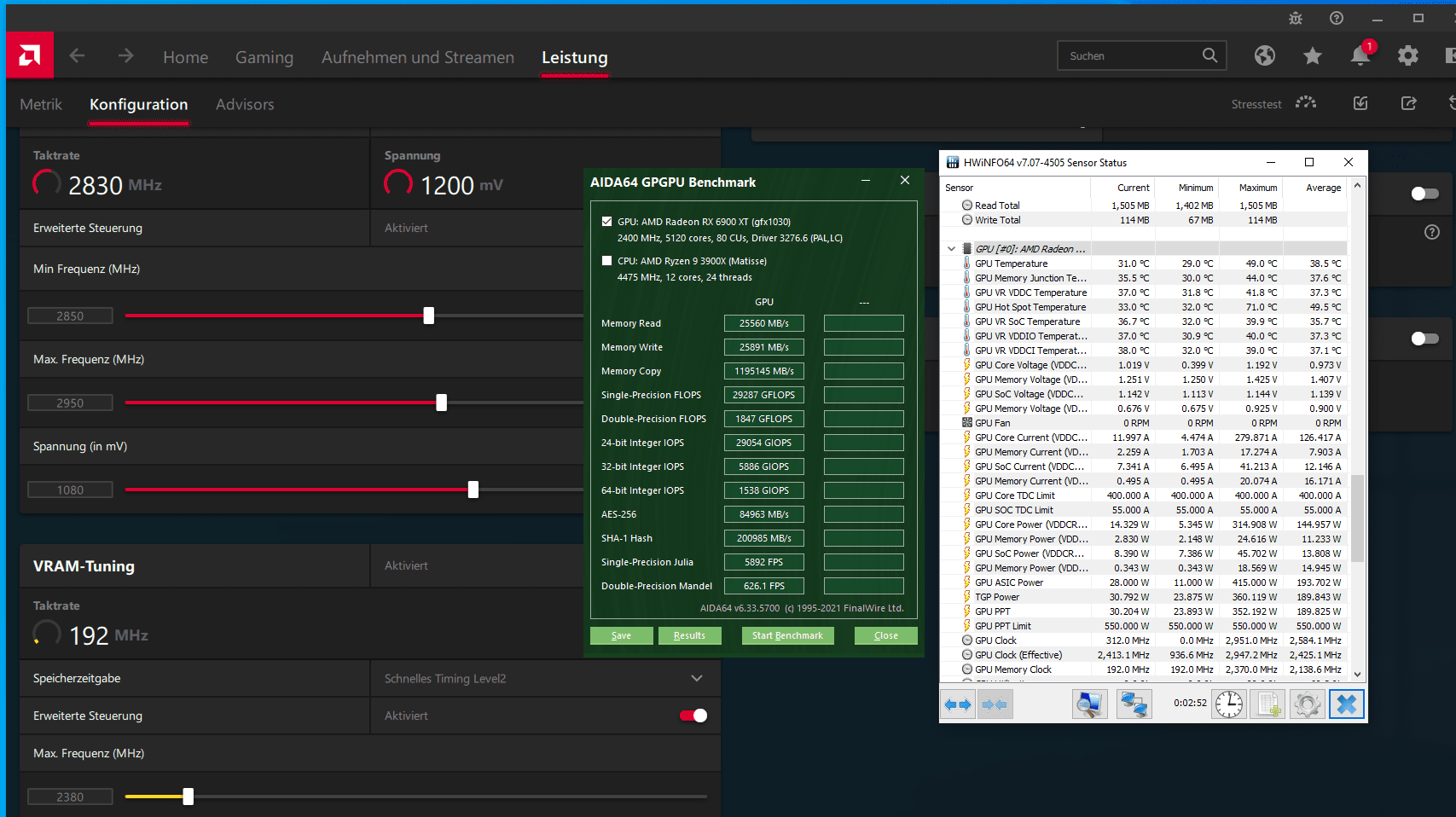The width and height of the screenshot is (1456, 817).
Task: Click the Read Total sensor icon
Action: coord(967,206)
